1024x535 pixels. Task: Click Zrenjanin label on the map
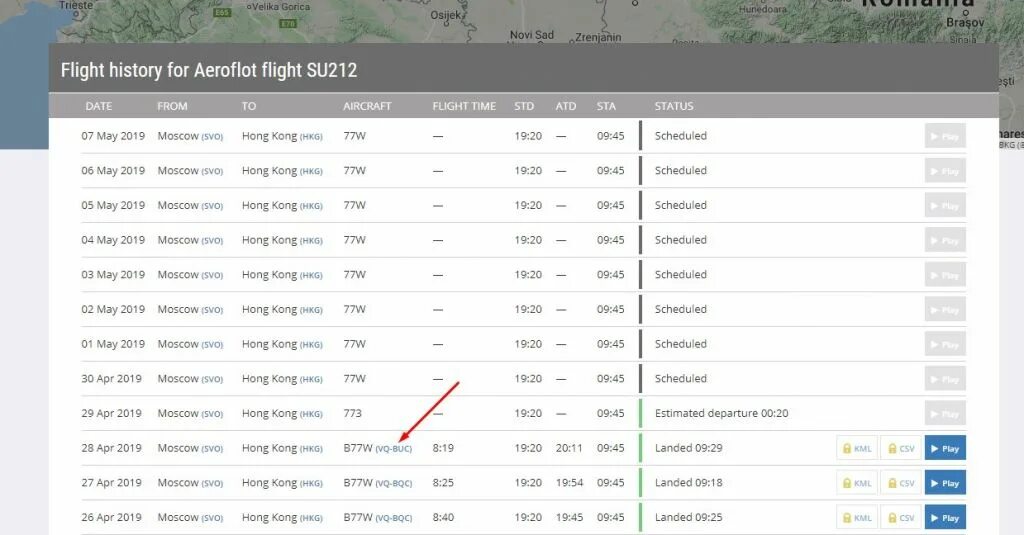pyautogui.click(x=598, y=37)
